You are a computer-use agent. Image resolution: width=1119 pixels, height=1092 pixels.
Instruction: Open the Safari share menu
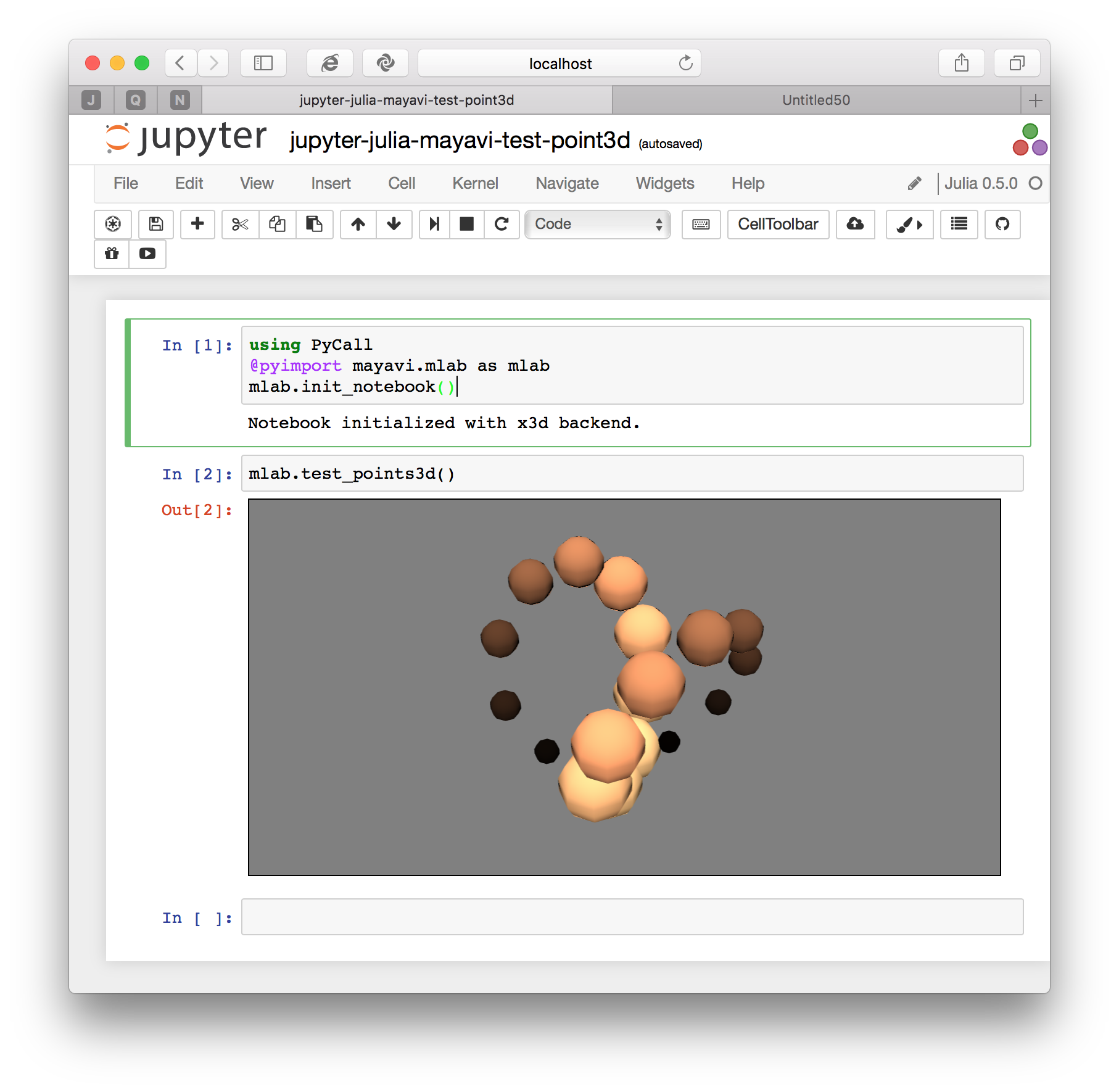coord(962,63)
